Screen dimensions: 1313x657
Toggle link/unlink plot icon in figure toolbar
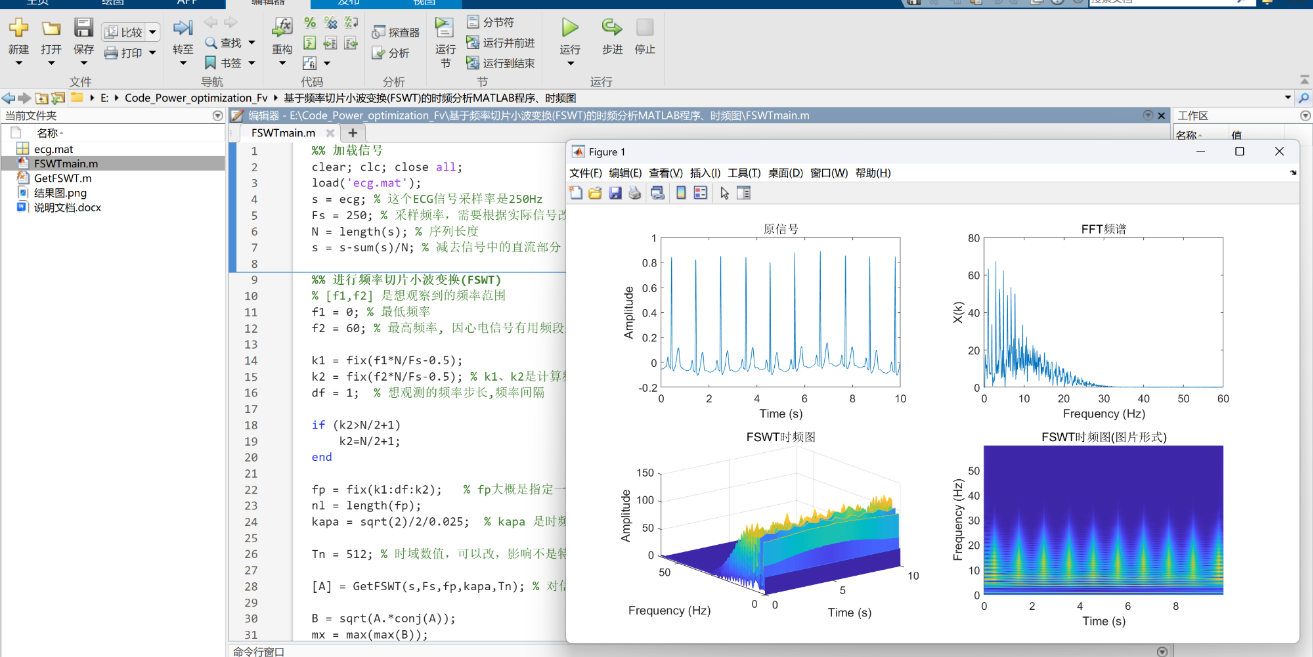point(657,193)
